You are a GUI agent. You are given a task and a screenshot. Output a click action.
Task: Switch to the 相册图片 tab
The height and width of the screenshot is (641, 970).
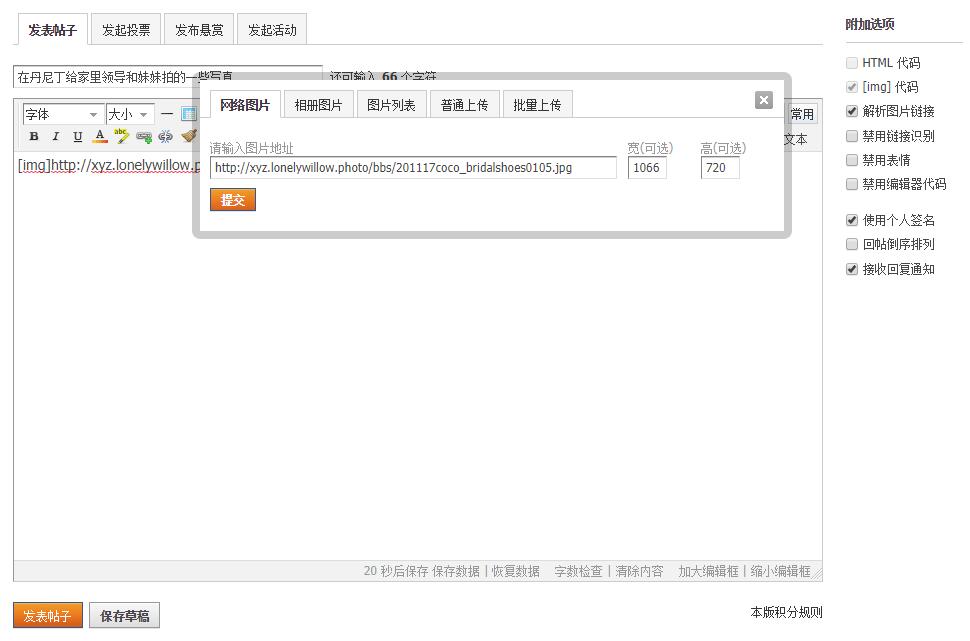318,105
